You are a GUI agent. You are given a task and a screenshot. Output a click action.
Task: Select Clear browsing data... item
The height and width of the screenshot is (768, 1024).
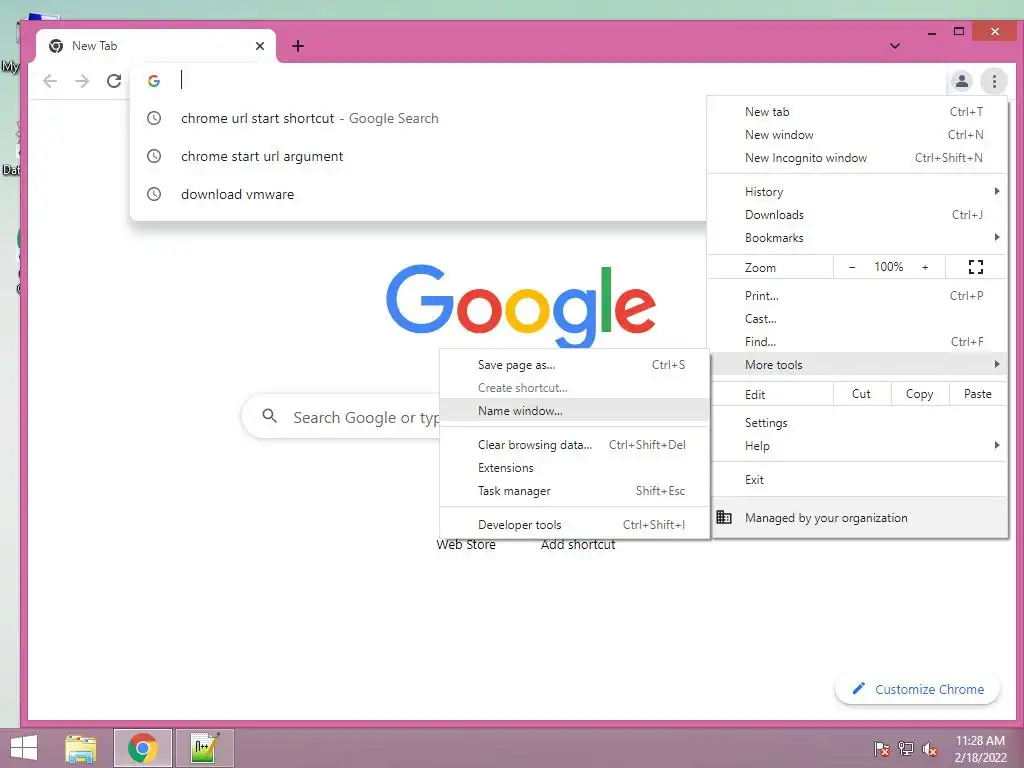click(574, 444)
